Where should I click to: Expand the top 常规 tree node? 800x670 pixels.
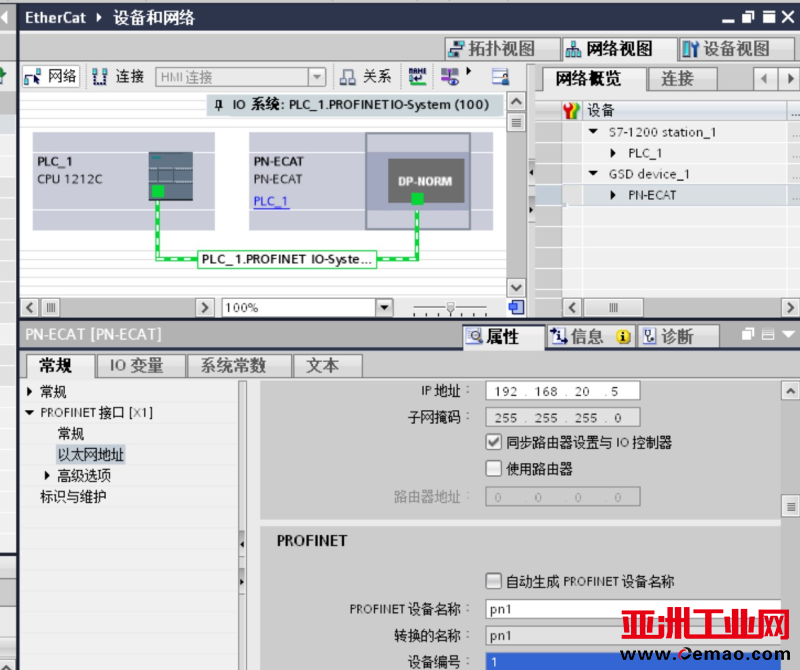(30, 392)
